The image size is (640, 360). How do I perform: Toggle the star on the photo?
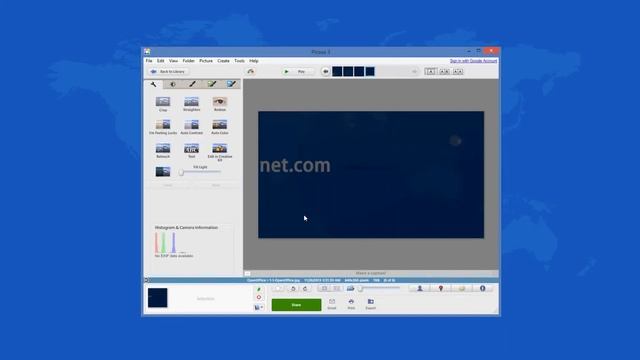pyautogui.click(x=278, y=289)
